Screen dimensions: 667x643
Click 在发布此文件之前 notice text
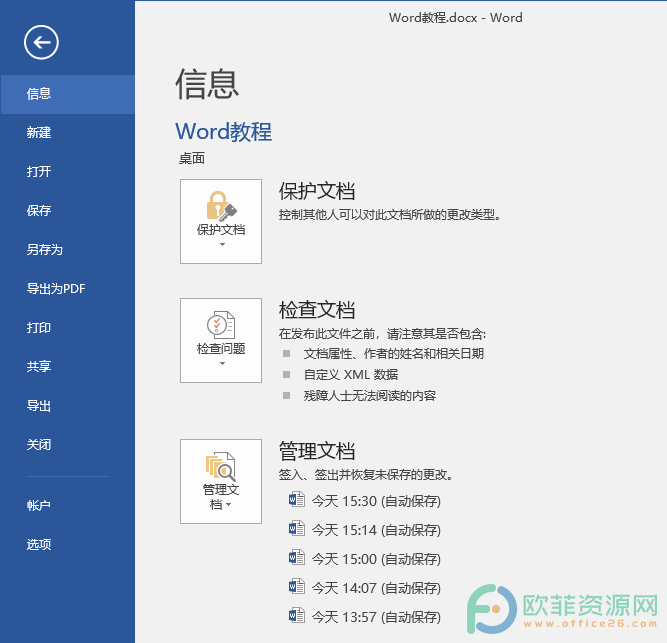pyautogui.click(x=382, y=334)
